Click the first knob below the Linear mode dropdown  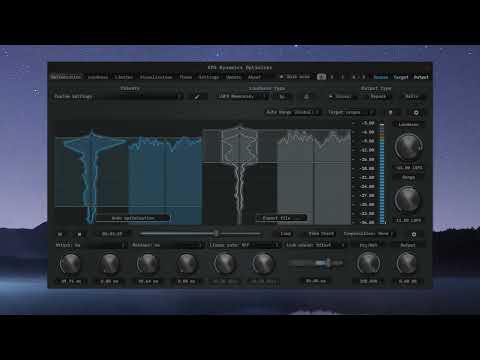225,263
